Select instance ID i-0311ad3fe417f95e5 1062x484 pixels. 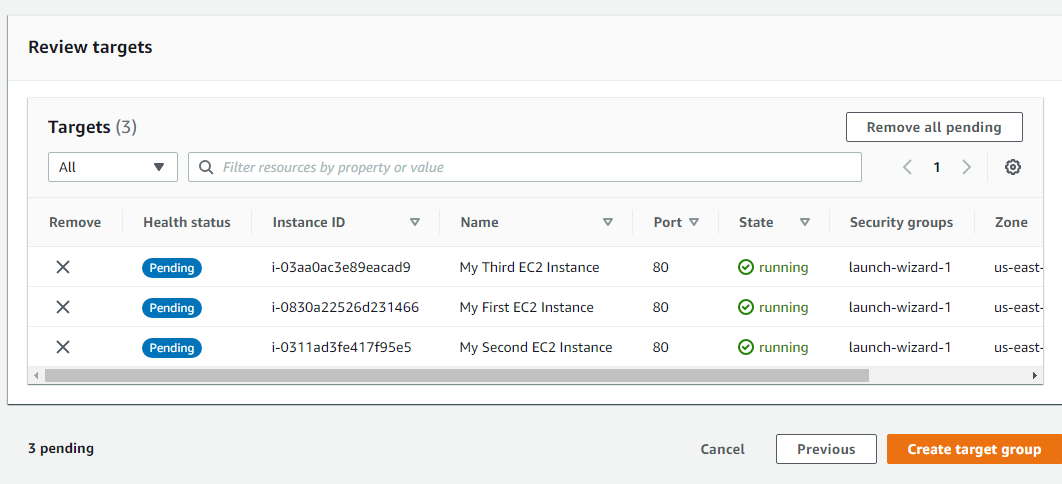tap(342, 347)
